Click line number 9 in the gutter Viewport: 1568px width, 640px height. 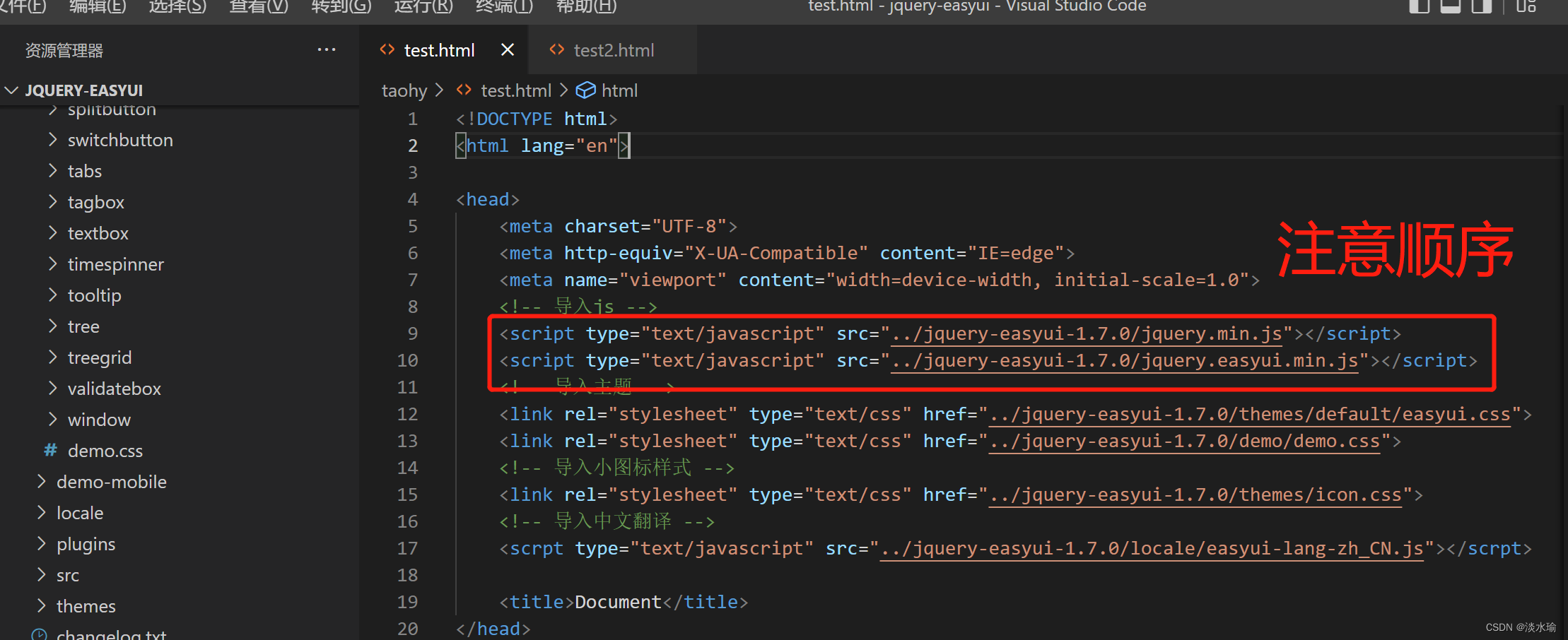pyautogui.click(x=413, y=333)
